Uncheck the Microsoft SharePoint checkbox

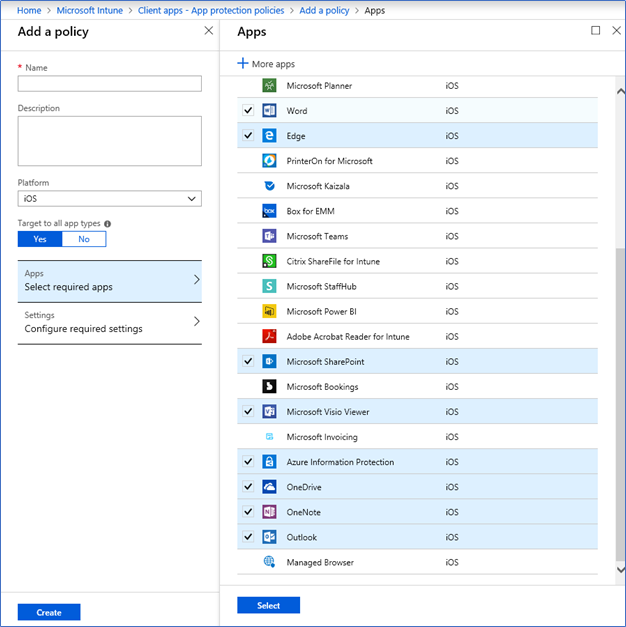(248, 361)
